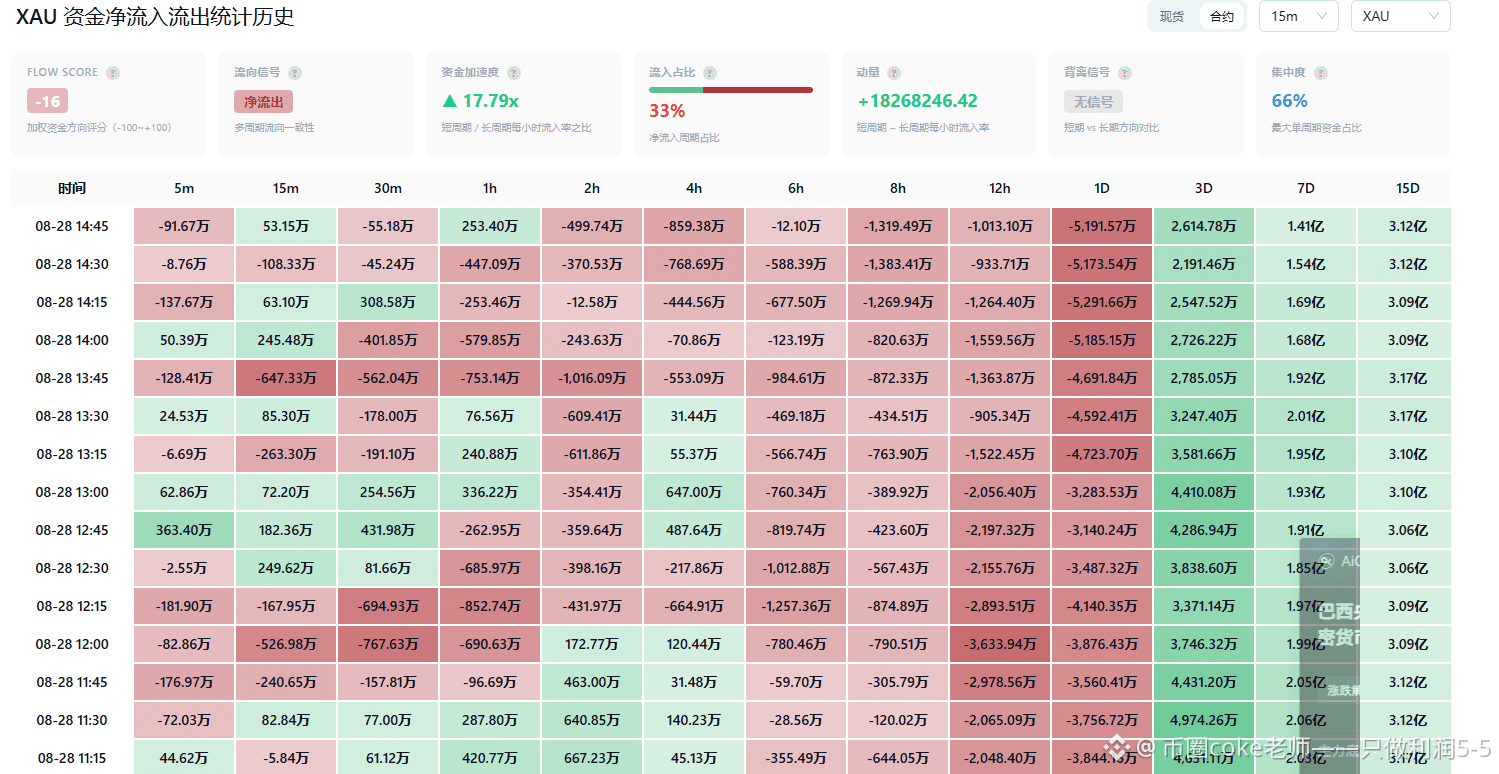
Task: Click the -91.67万 cell
Action: tap(184, 226)
